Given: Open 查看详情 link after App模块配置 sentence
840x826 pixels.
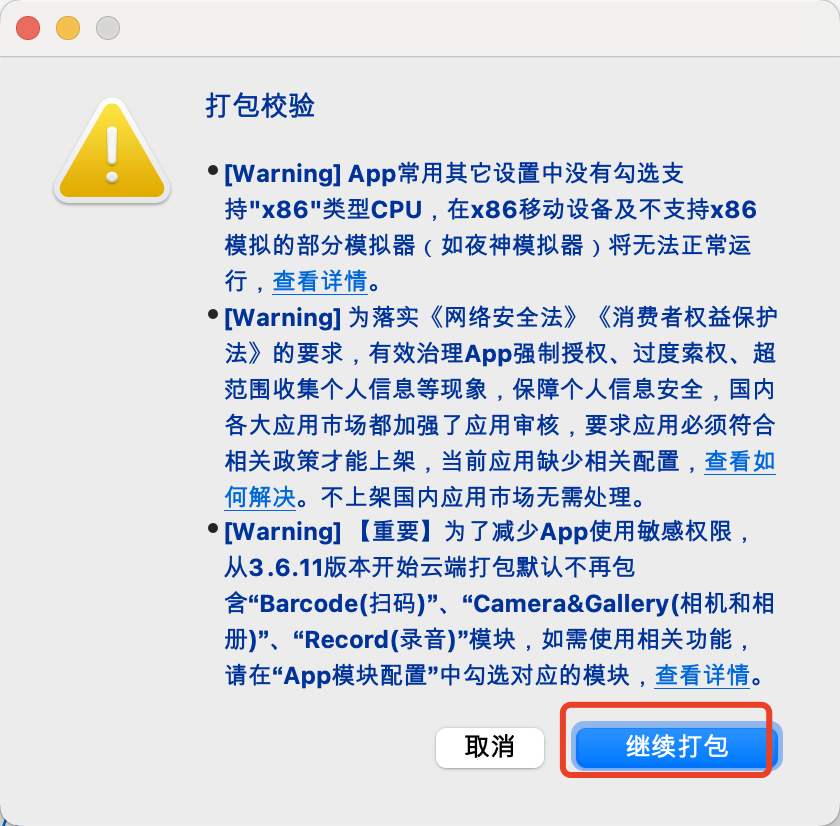Looking at the screenshot, I should (702, 675).
